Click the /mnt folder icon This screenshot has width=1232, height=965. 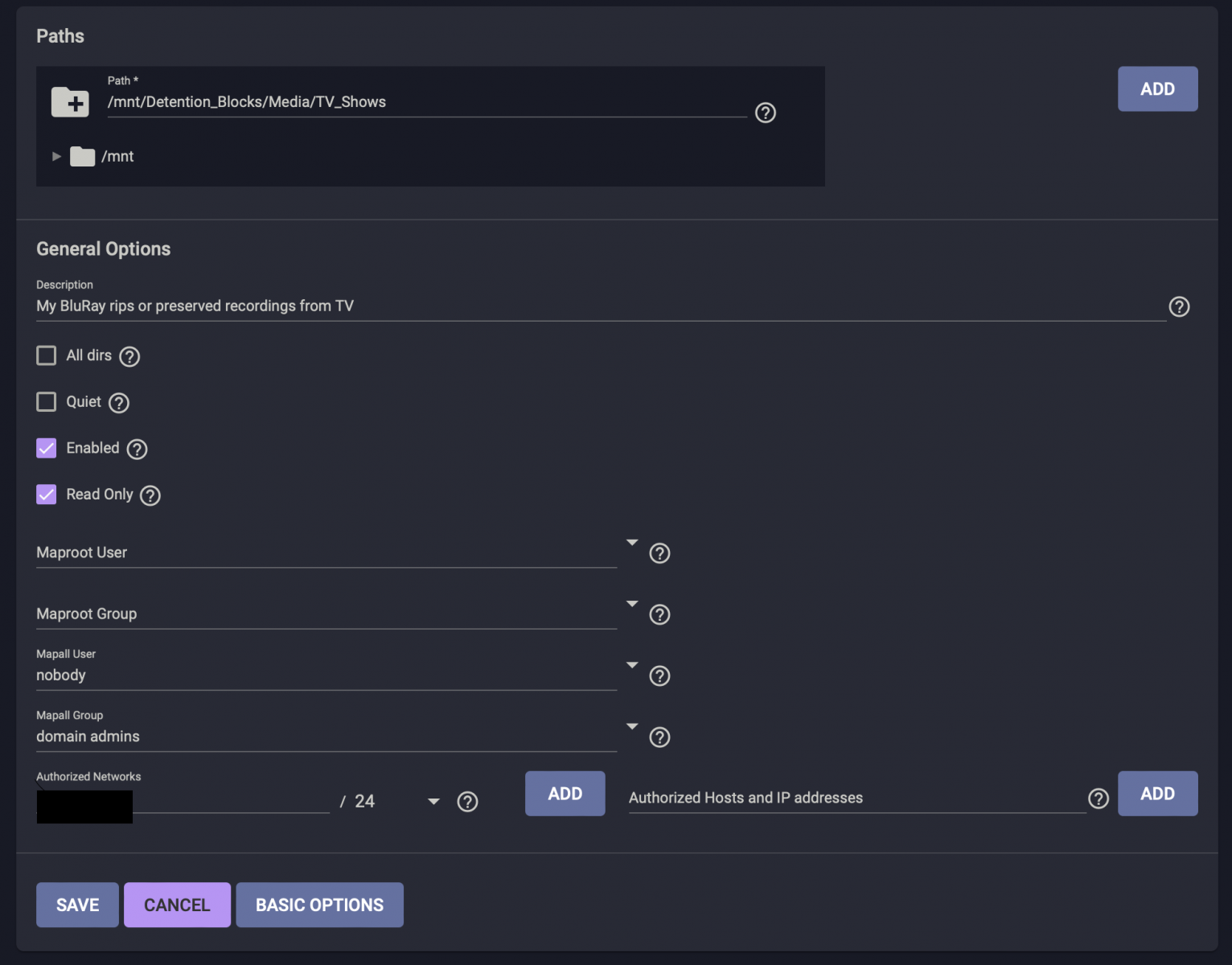(82, 156)
